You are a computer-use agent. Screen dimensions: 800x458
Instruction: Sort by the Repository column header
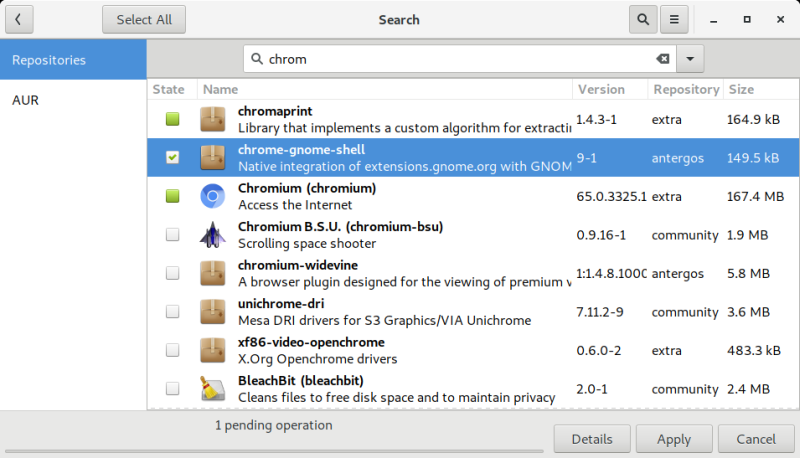tap(686, 89)
